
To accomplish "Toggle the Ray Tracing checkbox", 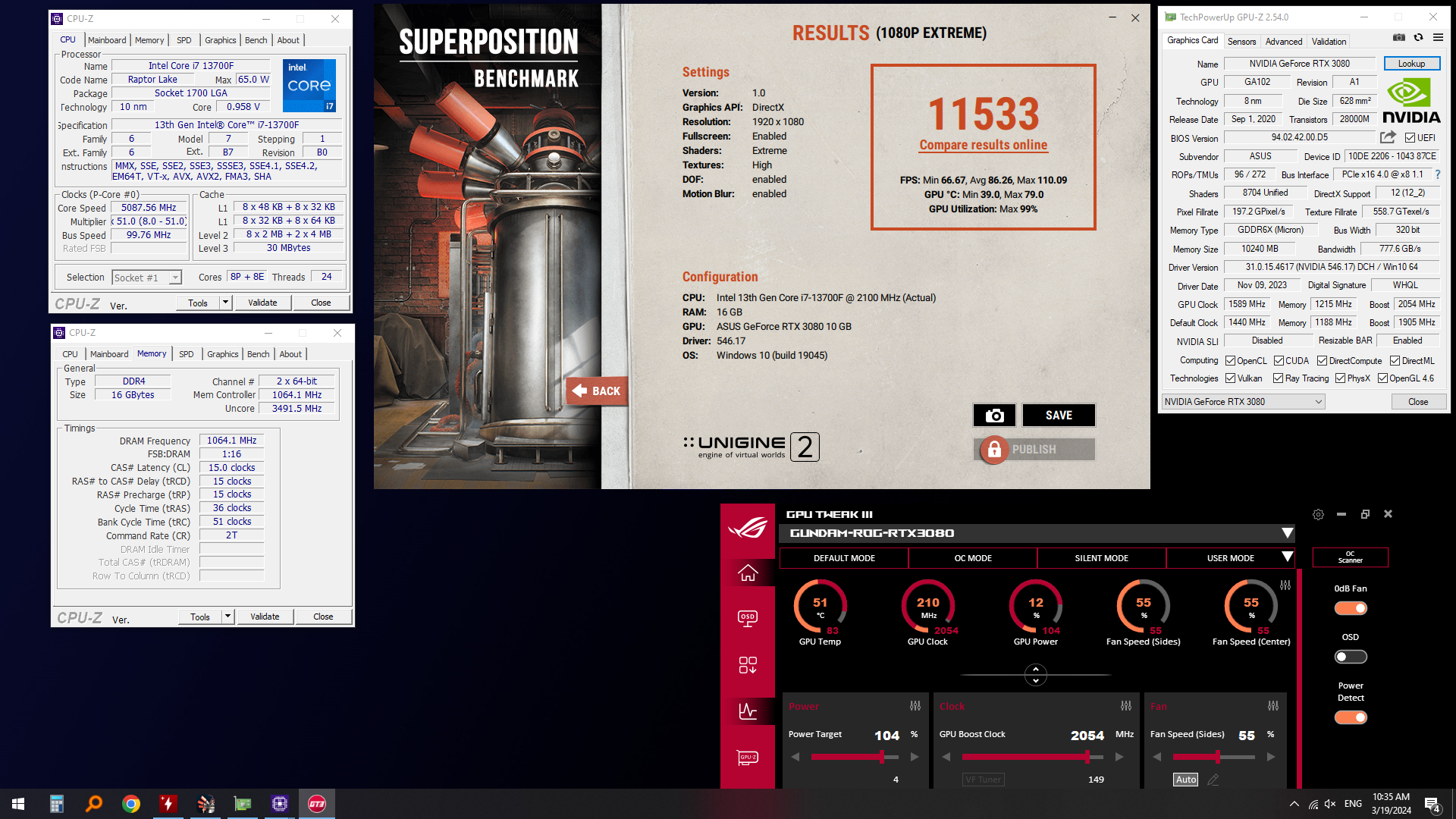I will click(1278, 378).
